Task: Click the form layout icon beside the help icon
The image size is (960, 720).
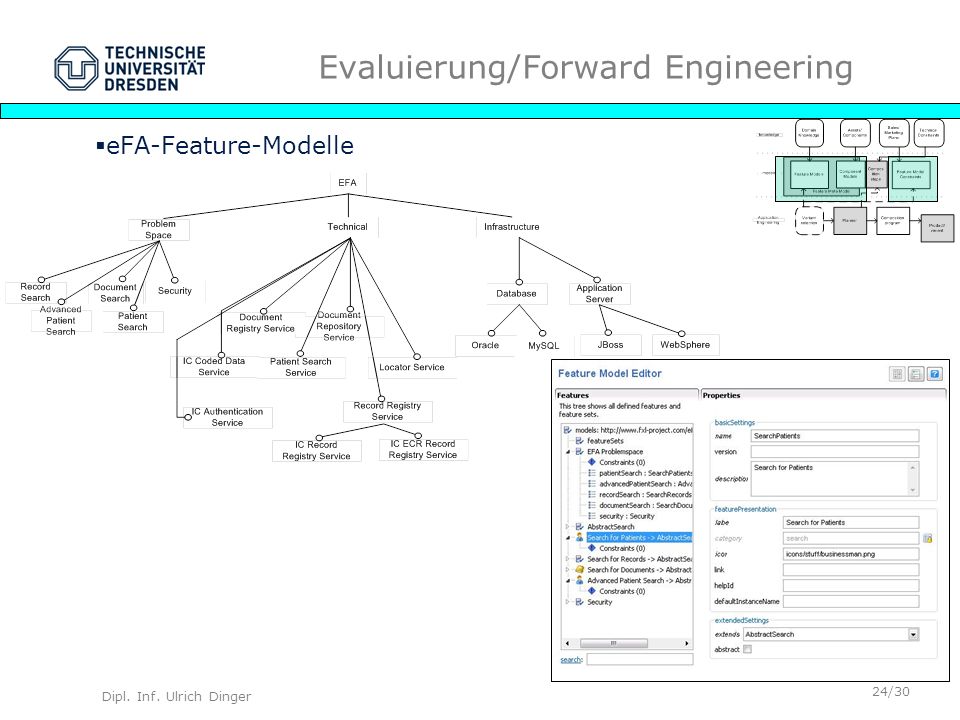Action: pos(915,373)
